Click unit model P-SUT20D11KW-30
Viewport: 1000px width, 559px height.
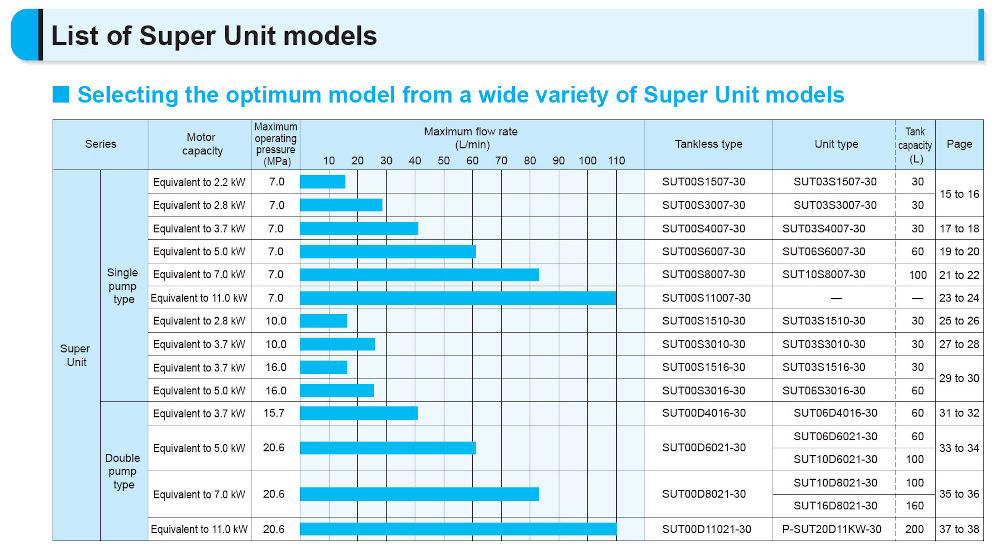click(x=832, y=529)
